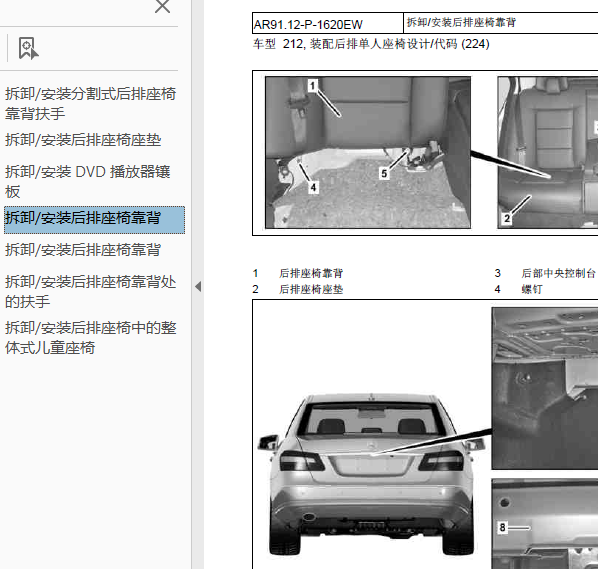Viewport: 598px width, 569px height.
Task: Click document code AR91.12-P-1620EW
Action: (x=308, y=25)
